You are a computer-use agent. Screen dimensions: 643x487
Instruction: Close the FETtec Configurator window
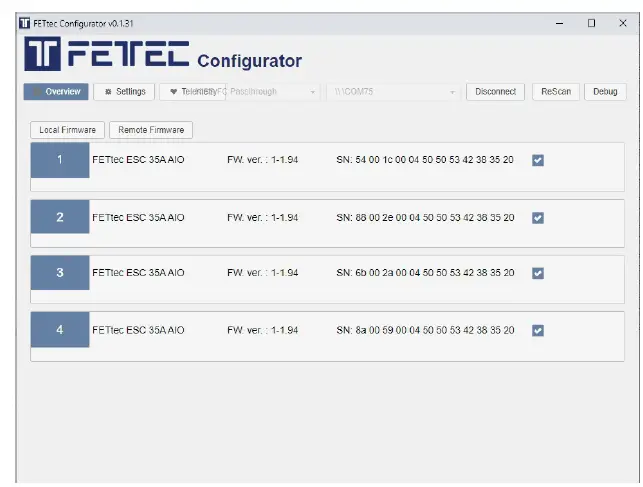pyautogui.click(x=622, y=23)
